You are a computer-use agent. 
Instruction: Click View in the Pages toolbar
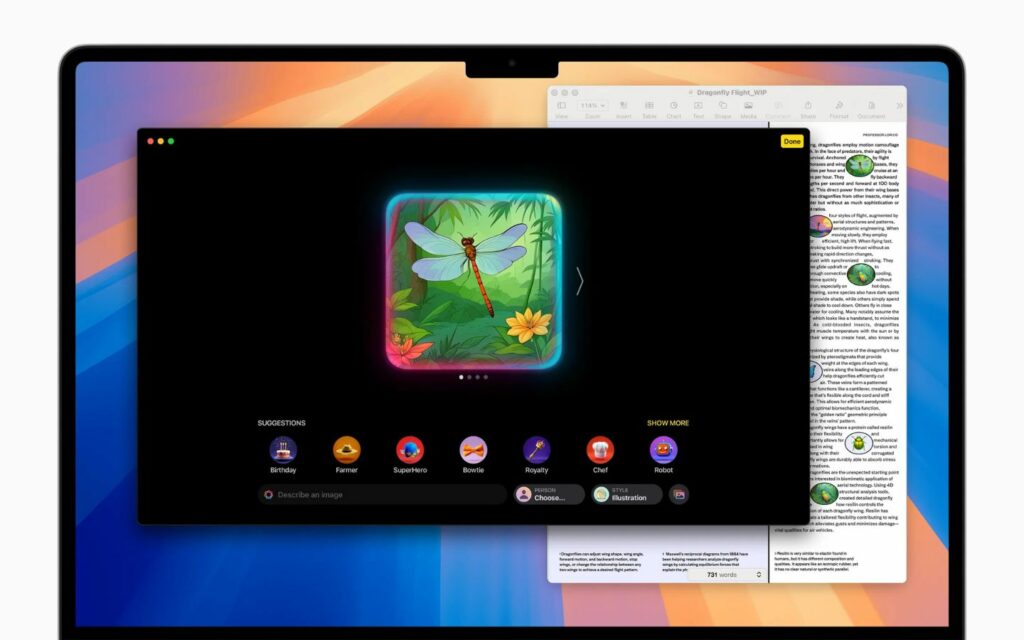563,106
